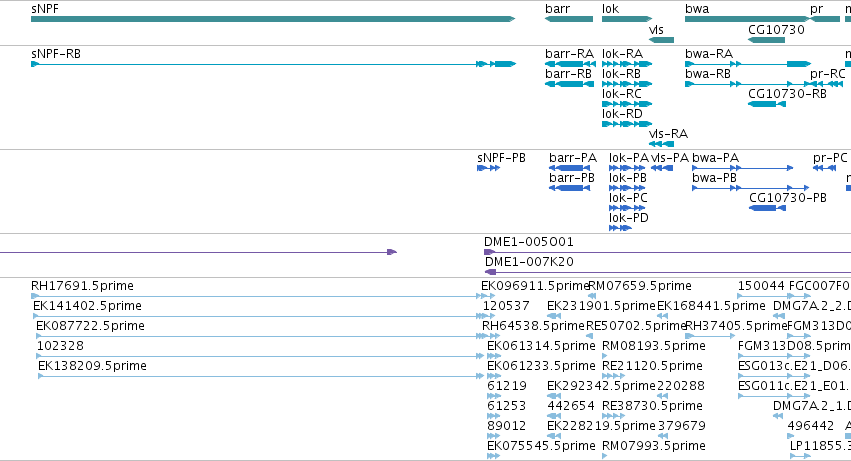Open EST labeled 496442
851x461 pixels.
click(811, 426)
